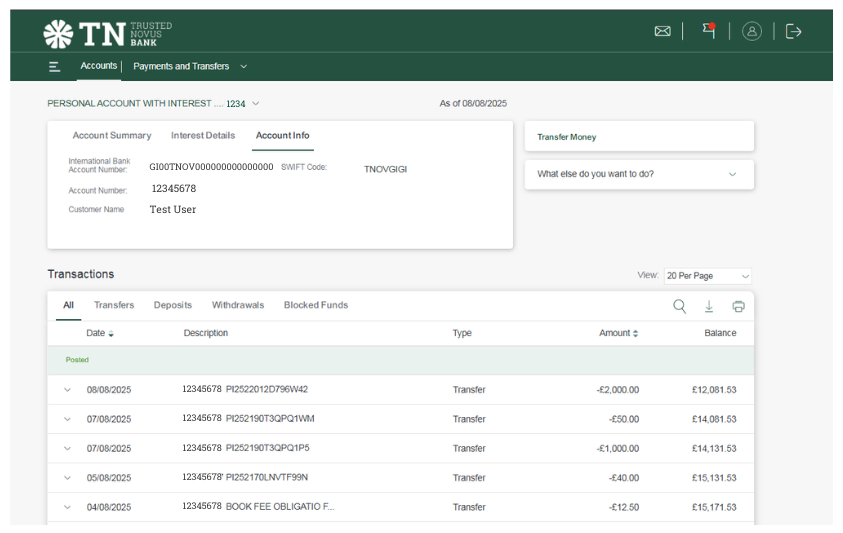Click the logout icon in header
Screen dimensions: 843x533
tap(794, 31)
